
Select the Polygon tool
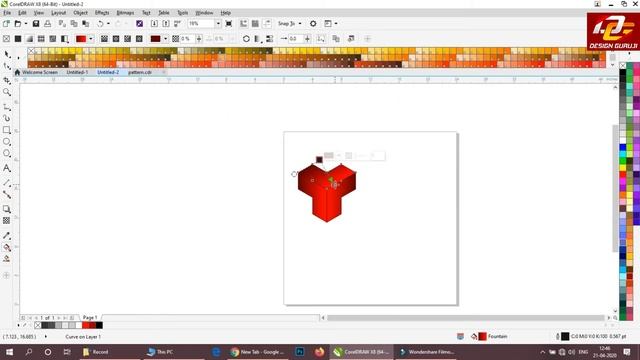[7, 154]
